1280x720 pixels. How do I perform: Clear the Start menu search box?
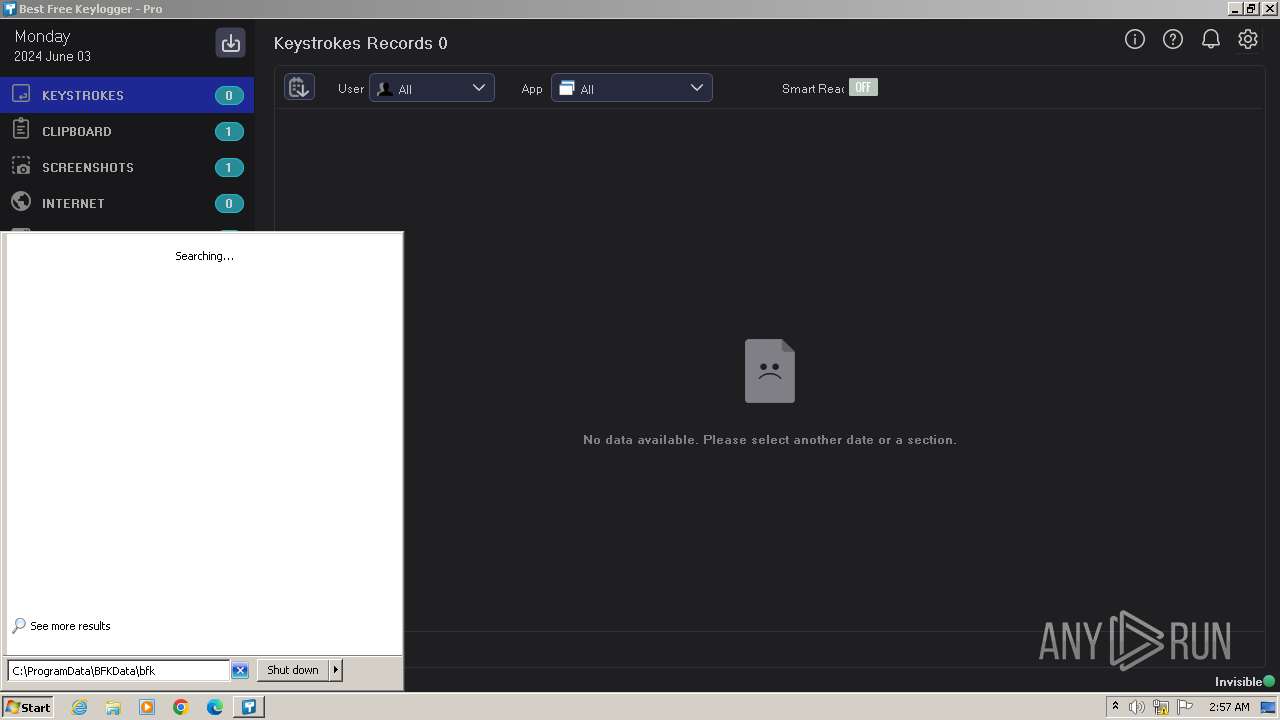[x=240, y=671]
